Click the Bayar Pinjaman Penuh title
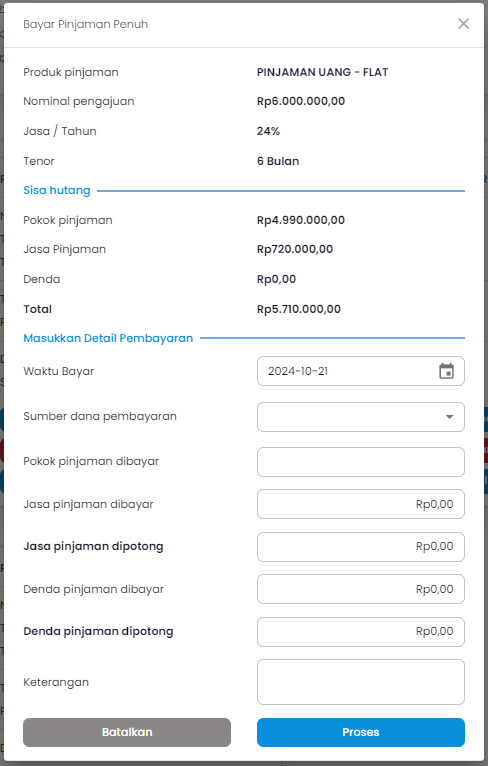The image size is (488, 766). 85,24
